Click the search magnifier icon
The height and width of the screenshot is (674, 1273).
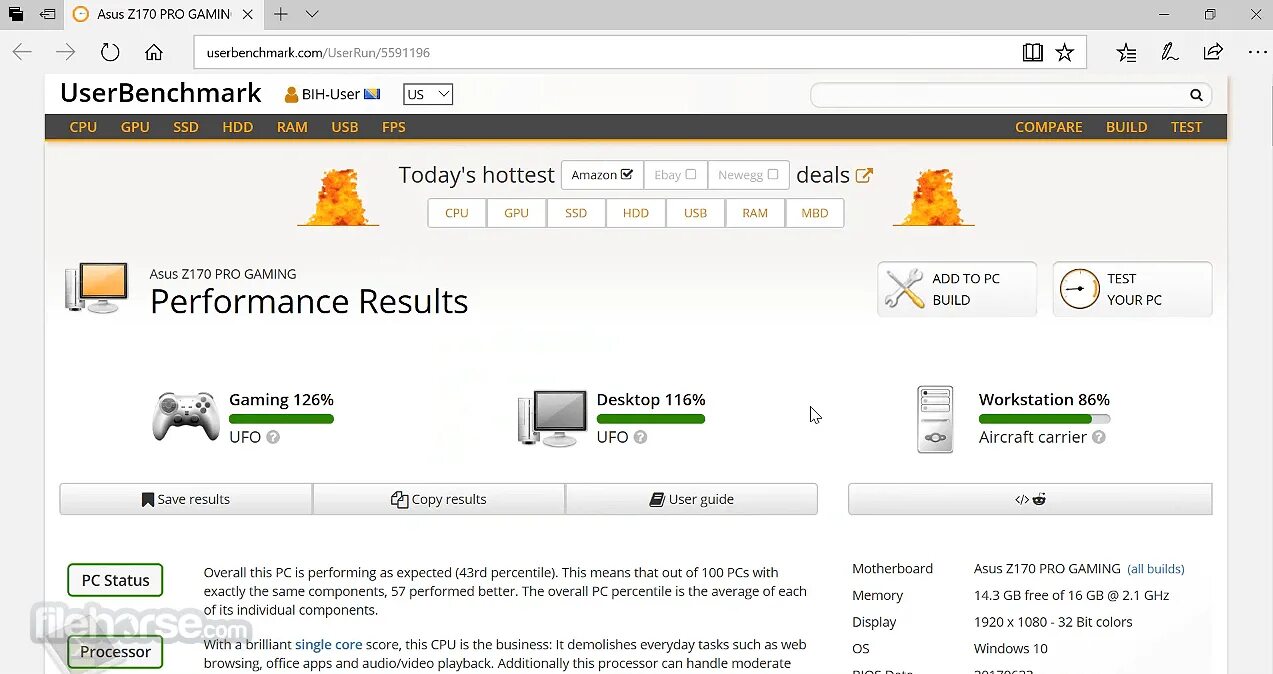1196,95
